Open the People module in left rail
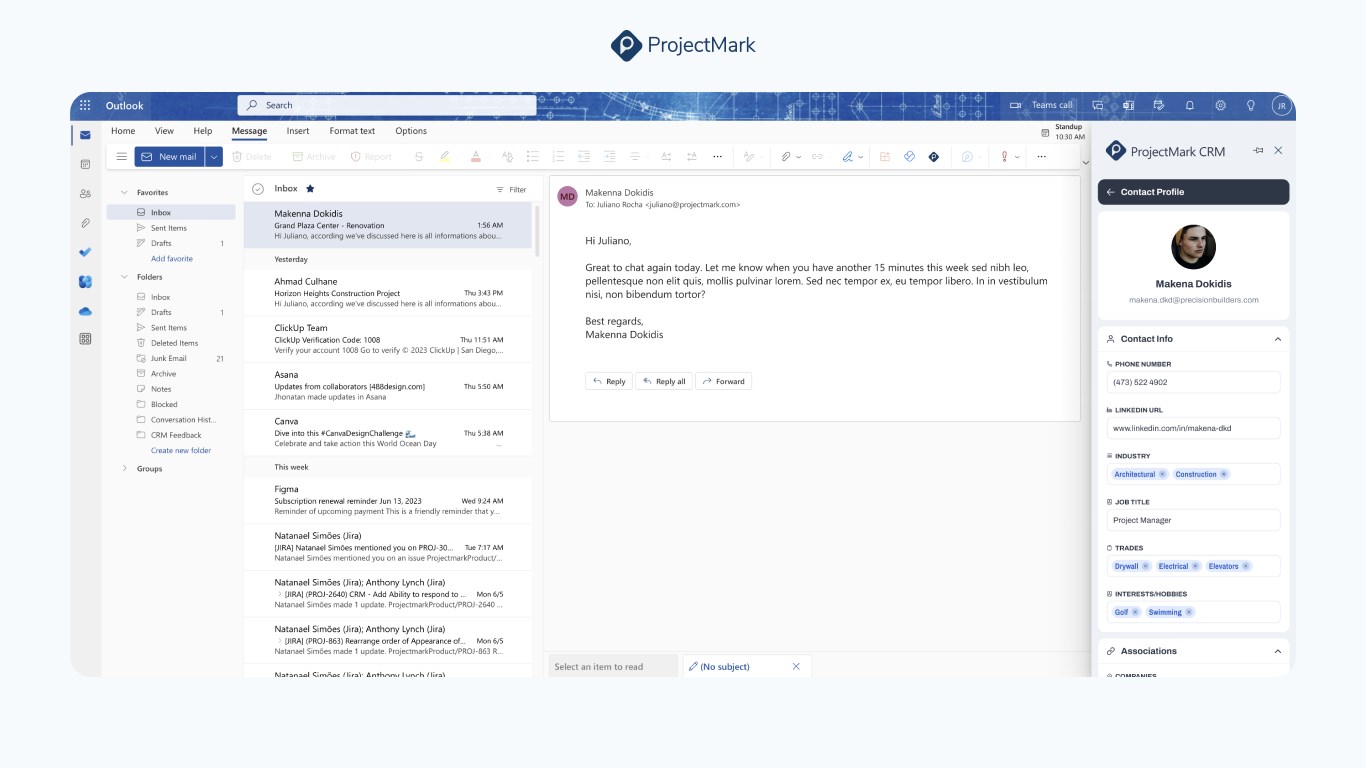1366x768 pixels. click(x=85, y=194)
